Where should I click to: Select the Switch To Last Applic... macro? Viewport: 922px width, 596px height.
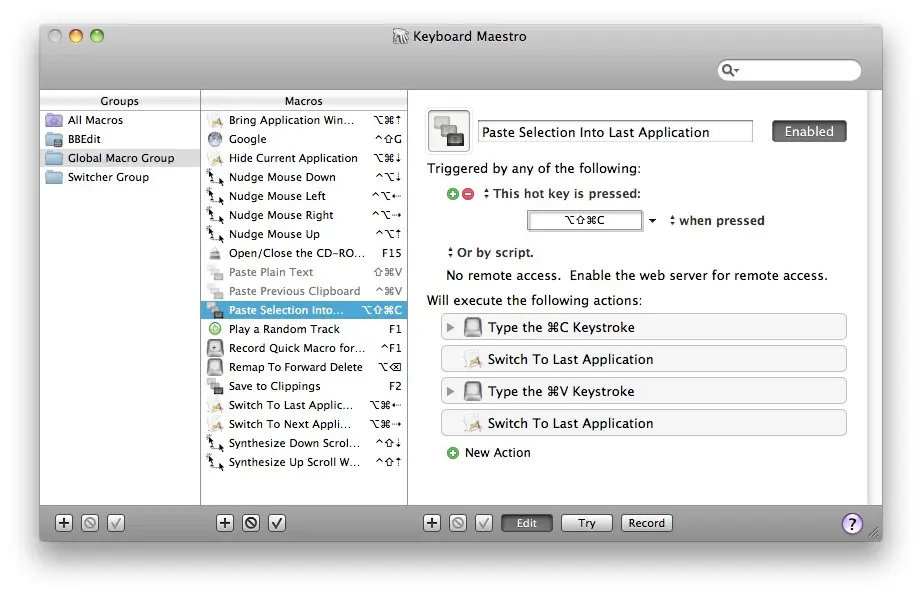304,405
